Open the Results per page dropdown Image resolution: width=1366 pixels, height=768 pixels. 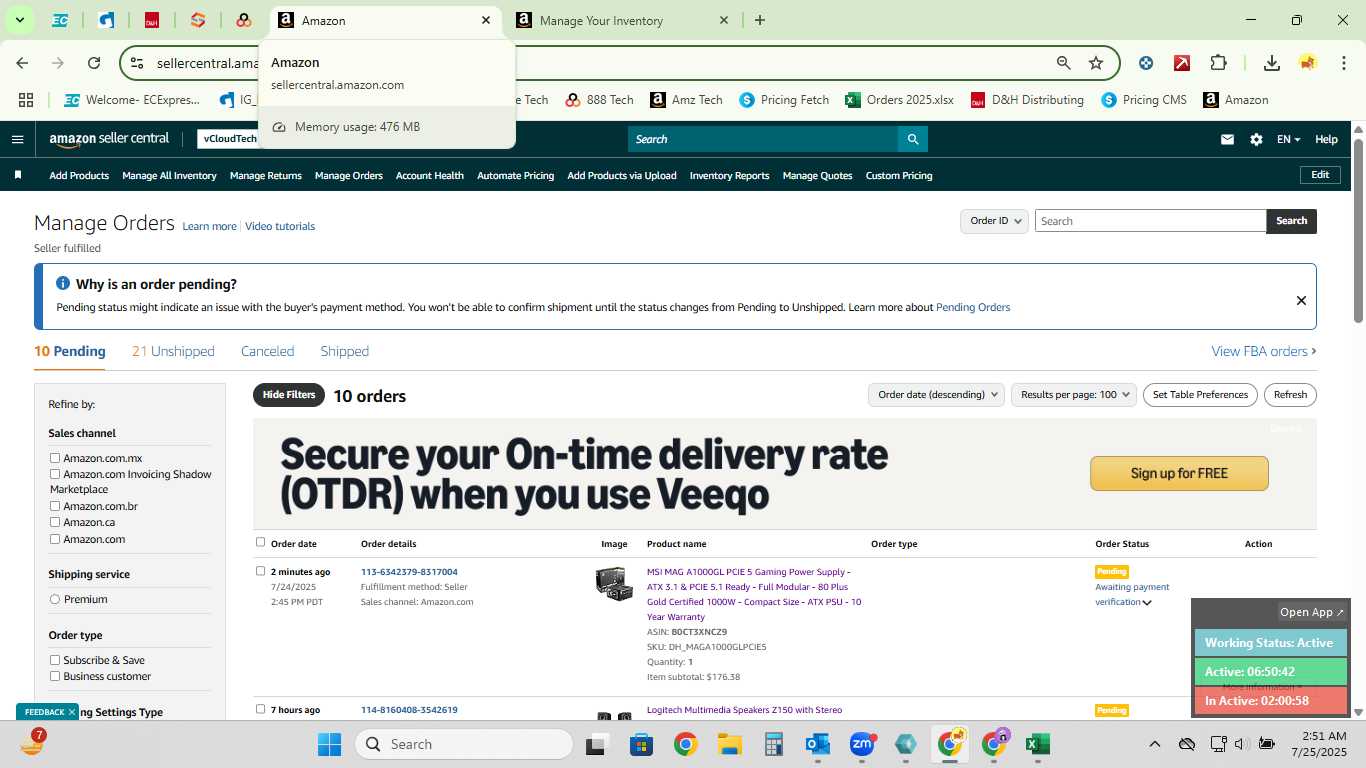pyautogui.click(x=1074, y=395)
